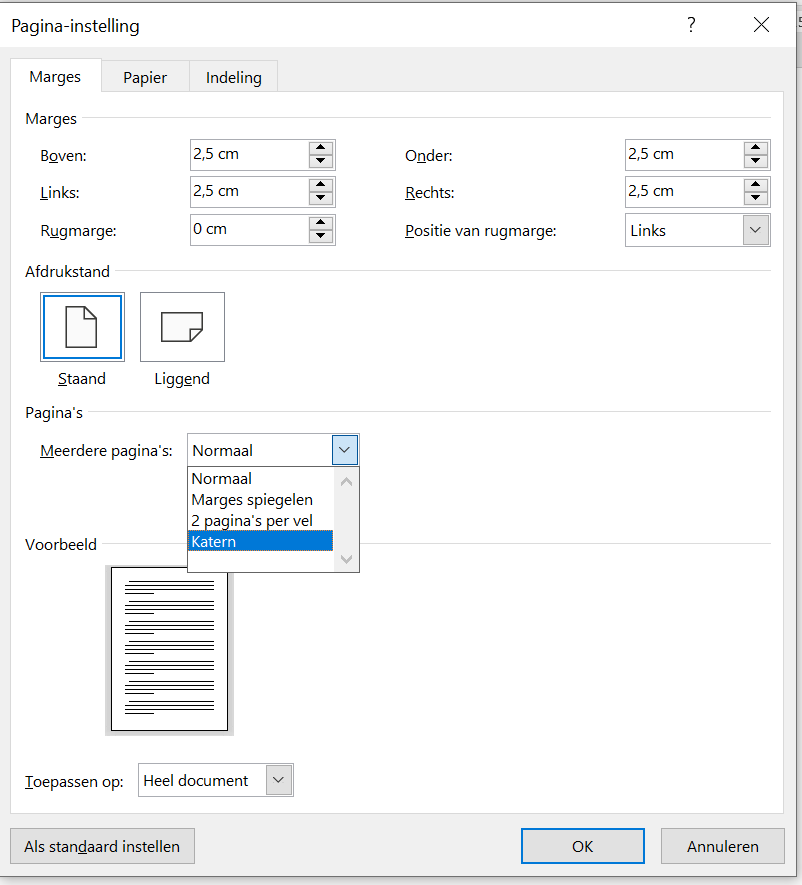Decrease the Rechts margin value

[756, 198]
